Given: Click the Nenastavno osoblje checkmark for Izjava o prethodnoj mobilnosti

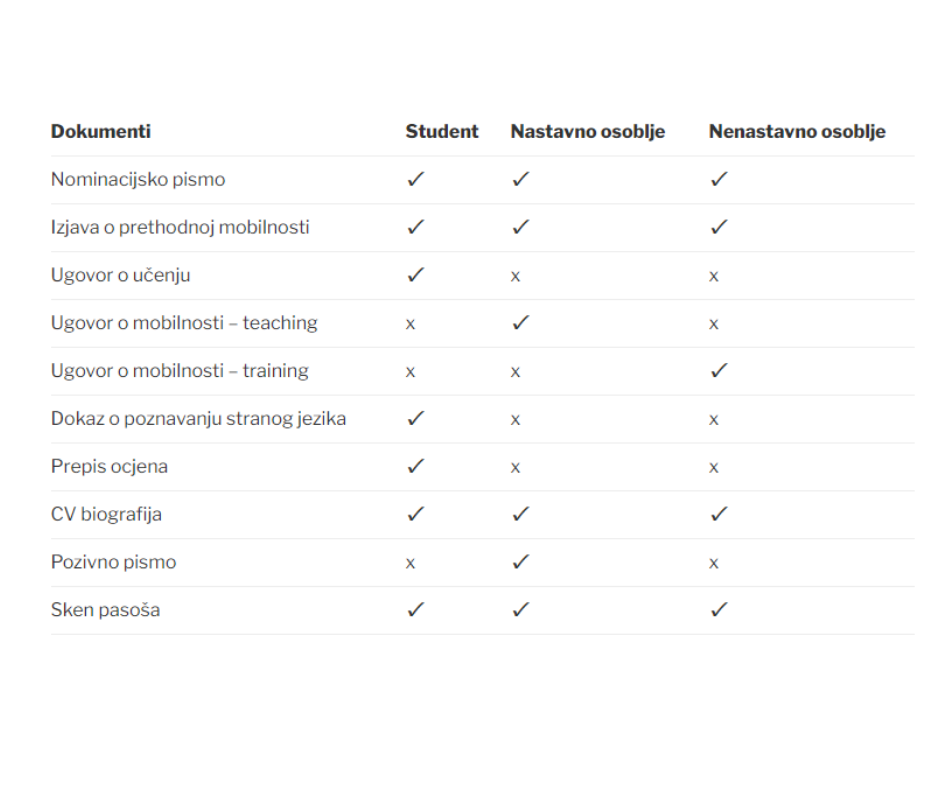Looking at the screenshot, I should click(719, 227).
